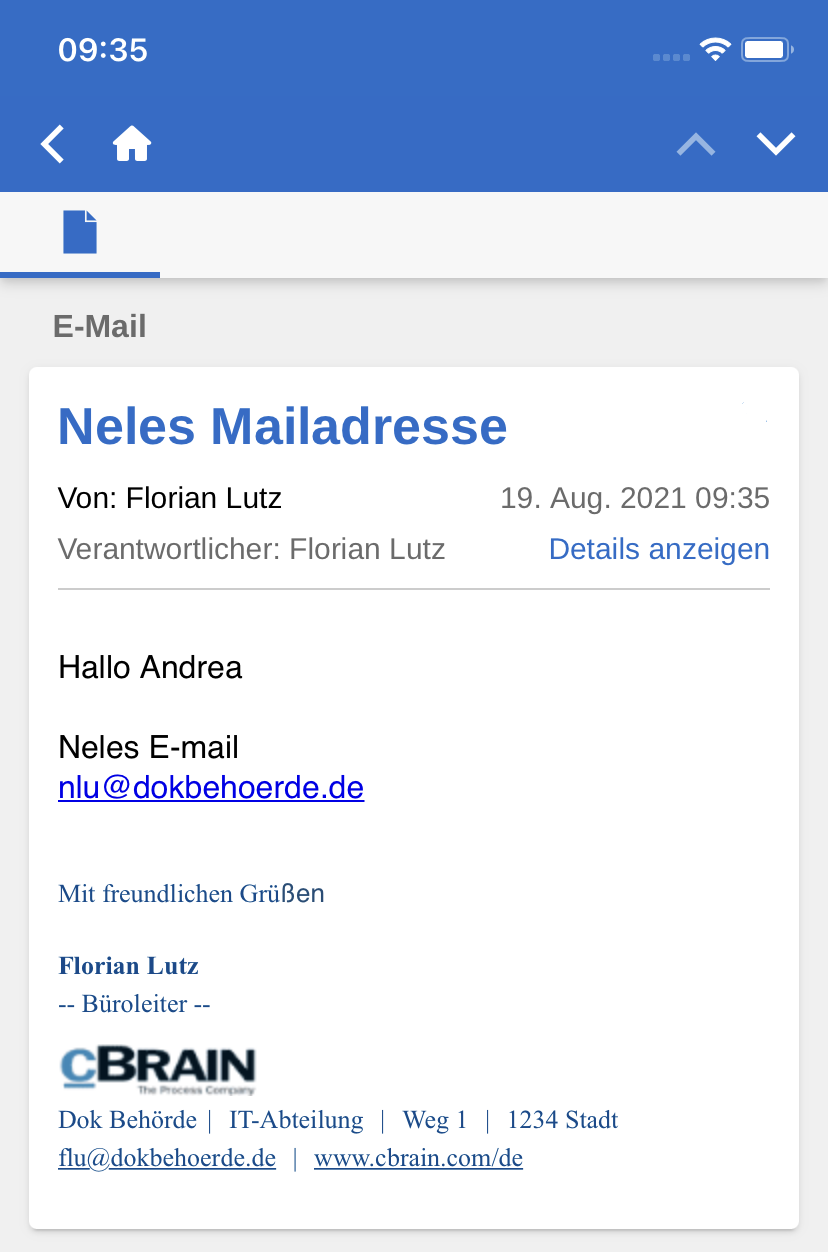This screenshot has height=1252, width=828.
Task: Tap the 09:35 status bar clock
Action: pyautogui.click(x=103, y=50)
